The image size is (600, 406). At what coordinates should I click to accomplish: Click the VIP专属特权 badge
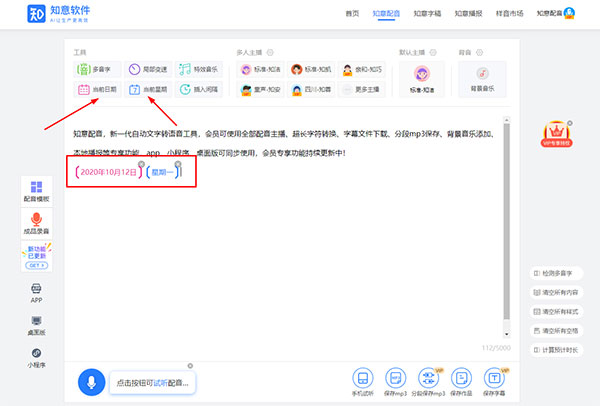[556, 134]
